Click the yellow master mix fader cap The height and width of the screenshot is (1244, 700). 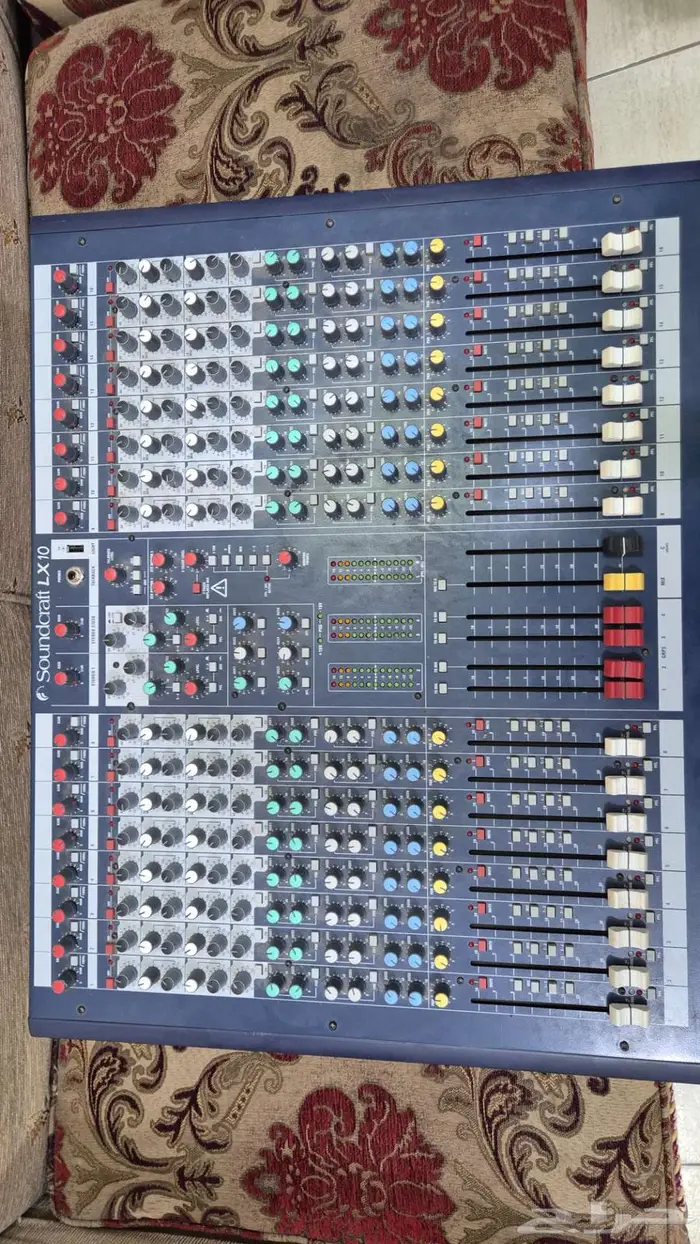point(622,581)
